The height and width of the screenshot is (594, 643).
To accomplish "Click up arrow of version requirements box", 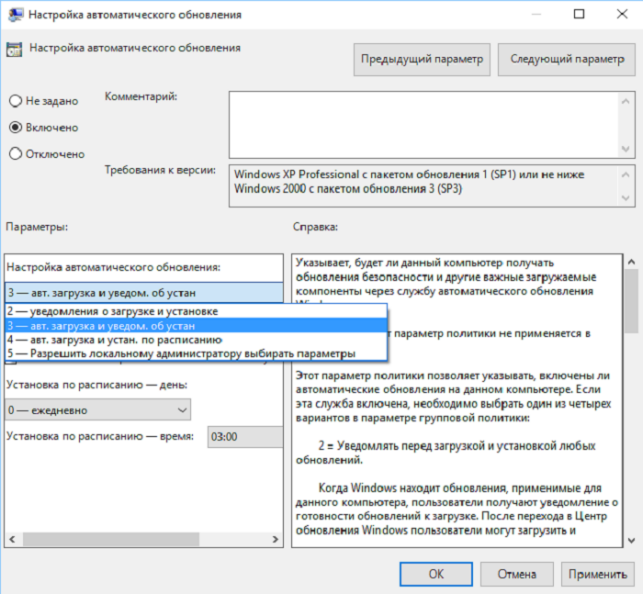I will click(626, 175).
